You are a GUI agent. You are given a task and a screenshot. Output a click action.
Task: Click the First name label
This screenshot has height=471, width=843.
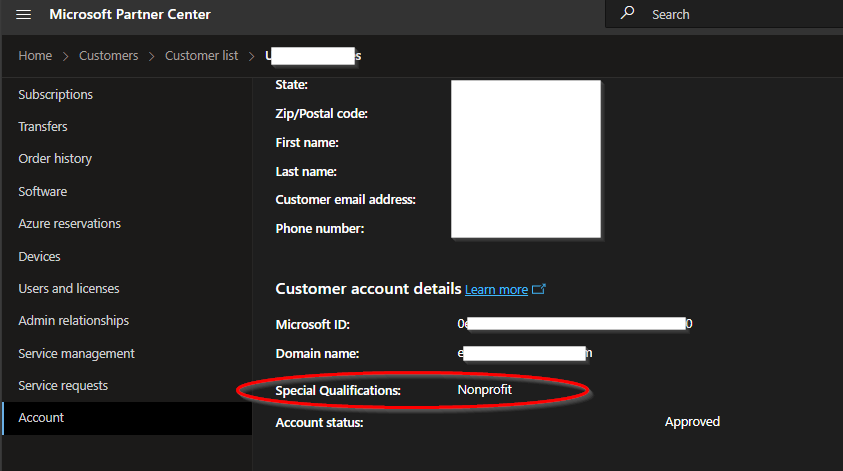[x=307, y=143]
